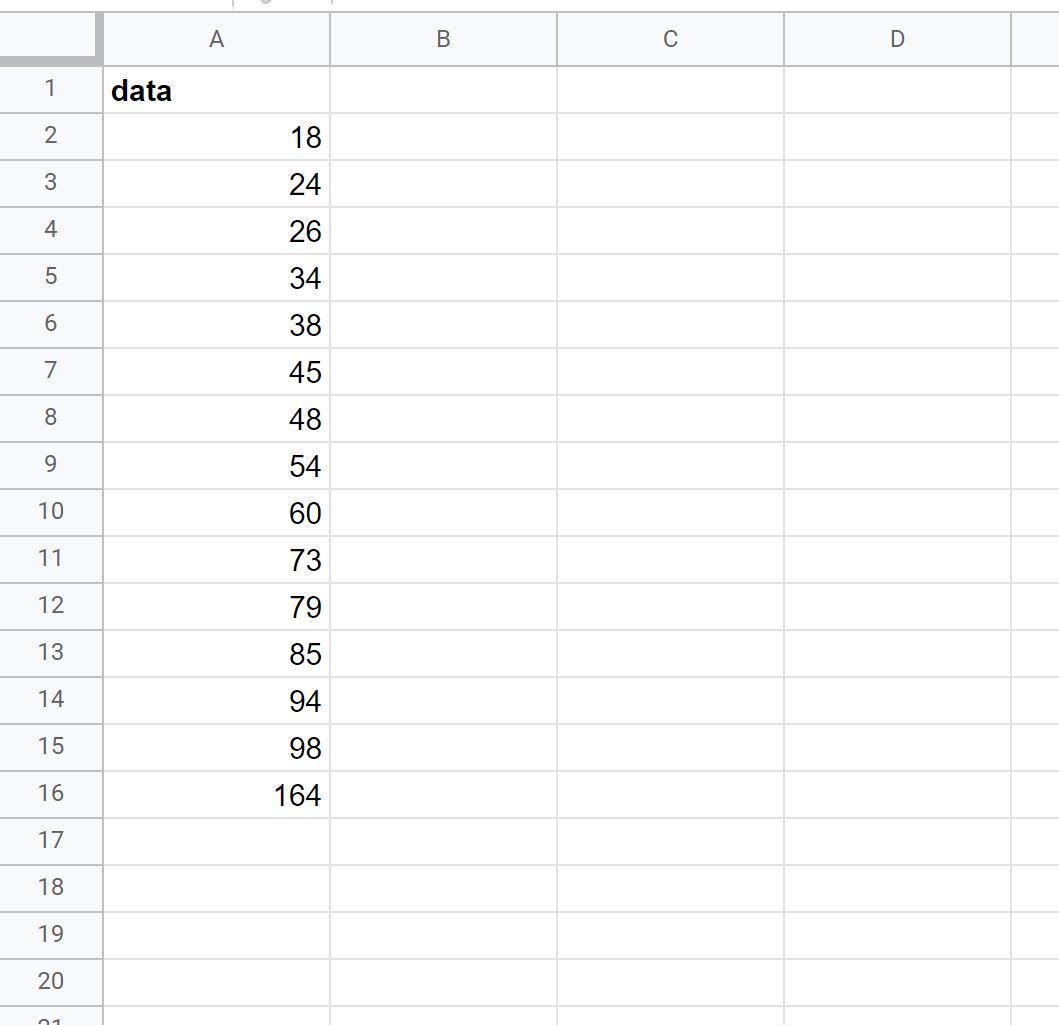The width and height of the screenshot is (1059, 1025).
Task: Click empty cell B2
Action: 443,137
